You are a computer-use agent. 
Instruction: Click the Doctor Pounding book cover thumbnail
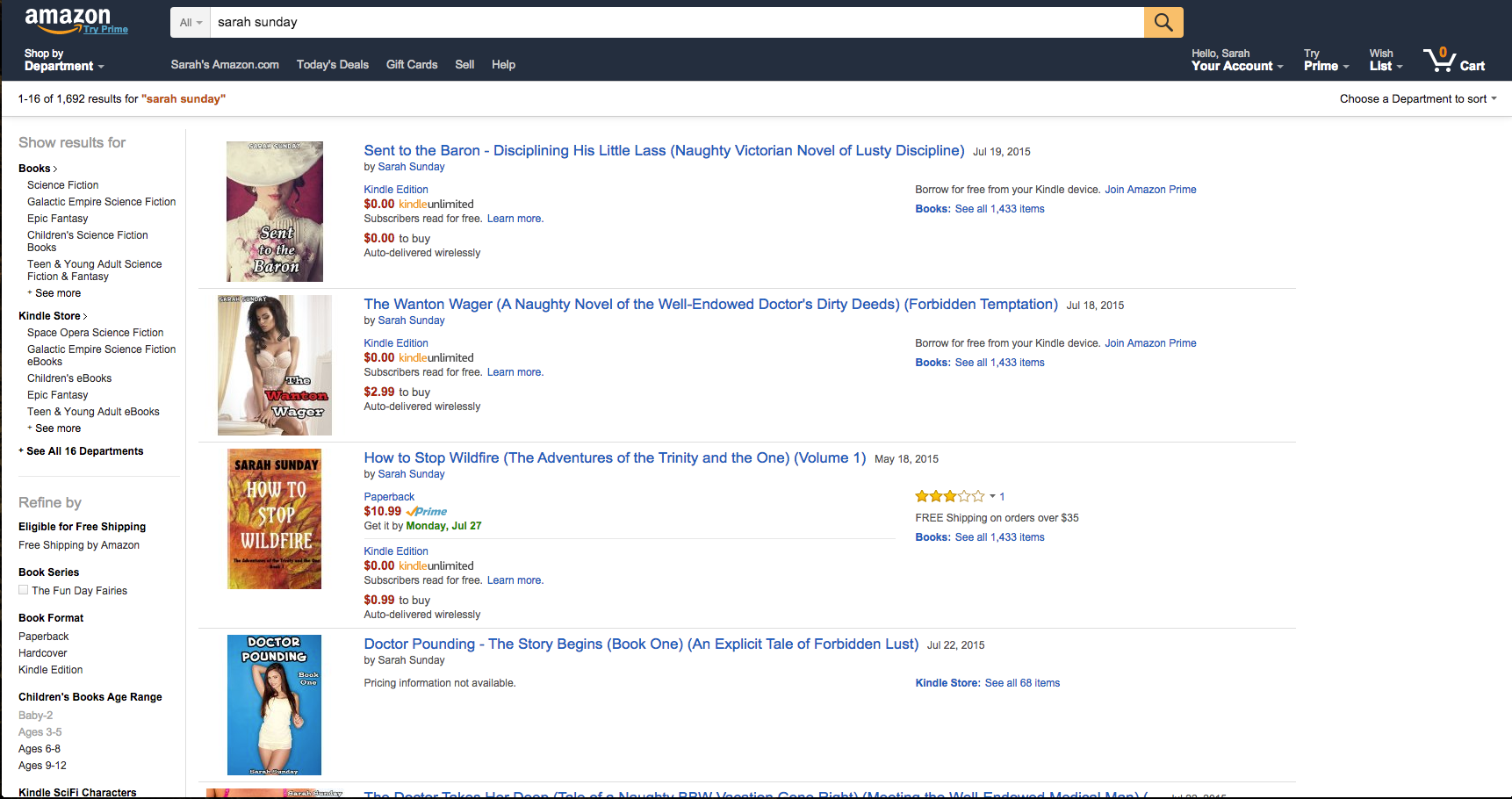[274, 705]
